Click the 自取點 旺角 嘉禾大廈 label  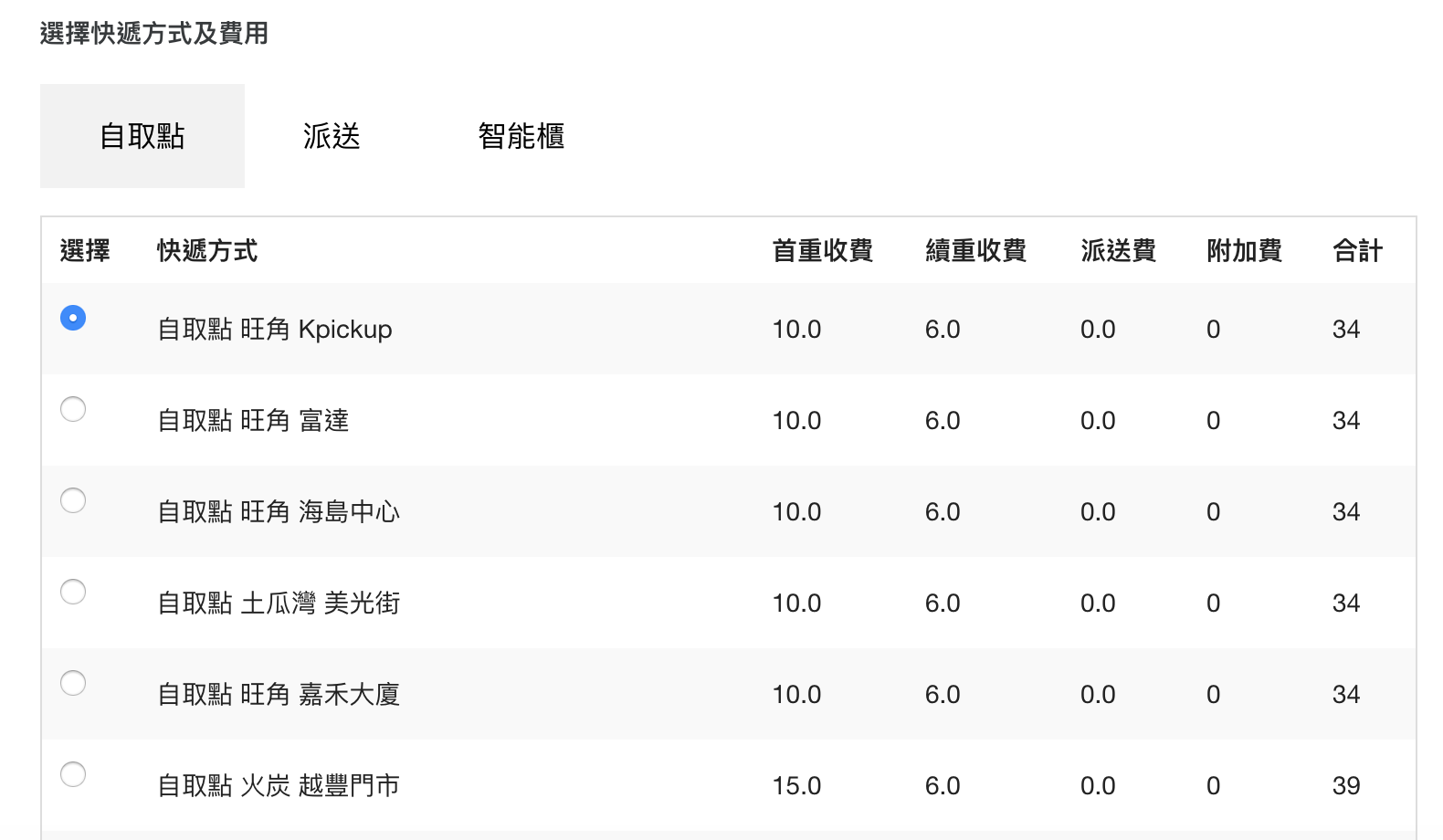click(279, 695)
